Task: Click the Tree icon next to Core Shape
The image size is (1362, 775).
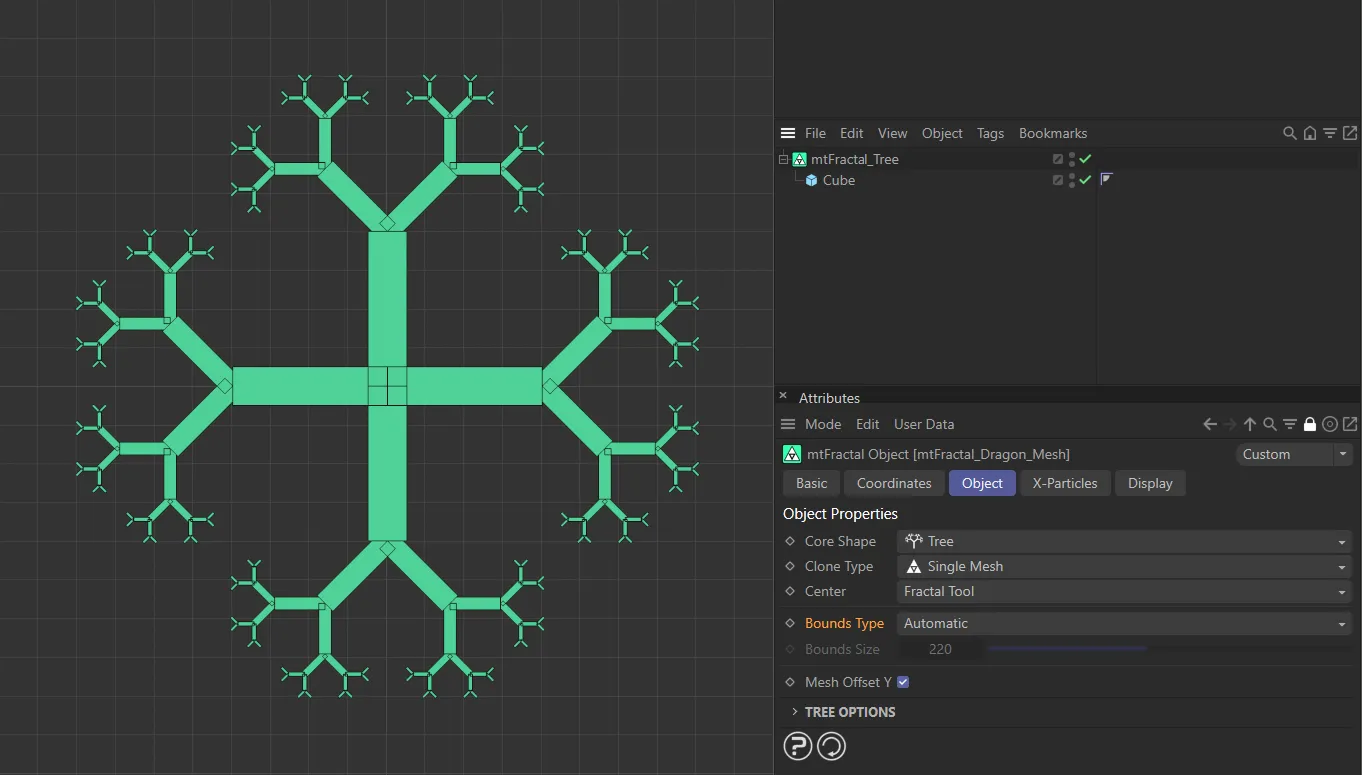Action: (913, 540)
